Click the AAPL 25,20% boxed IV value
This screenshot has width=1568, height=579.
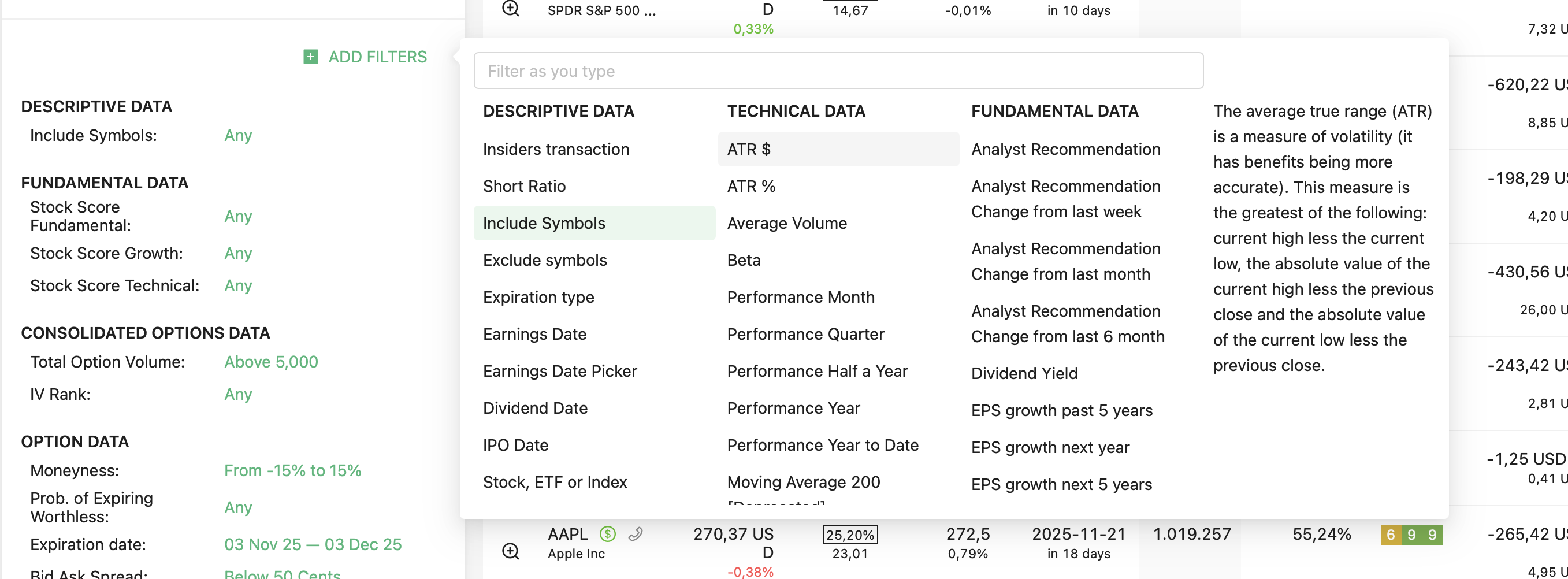pyautogui.click(x=850, y=535)
